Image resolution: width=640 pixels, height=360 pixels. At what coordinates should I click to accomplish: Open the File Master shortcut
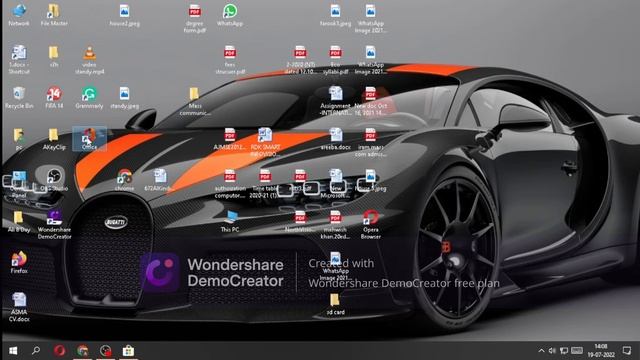pyautogui.click(x=54, y=15)
